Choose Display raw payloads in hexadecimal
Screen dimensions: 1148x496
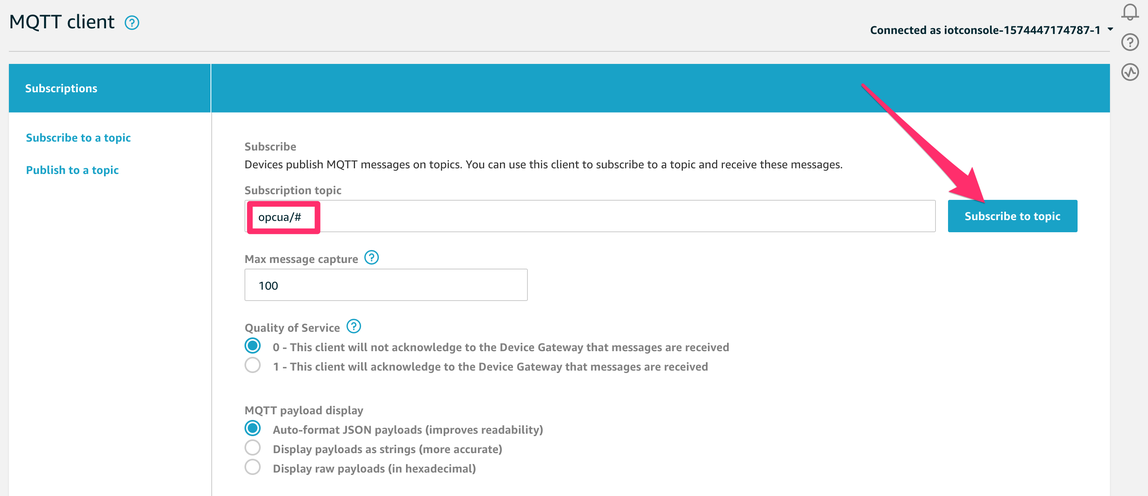[x=253, y=467]
